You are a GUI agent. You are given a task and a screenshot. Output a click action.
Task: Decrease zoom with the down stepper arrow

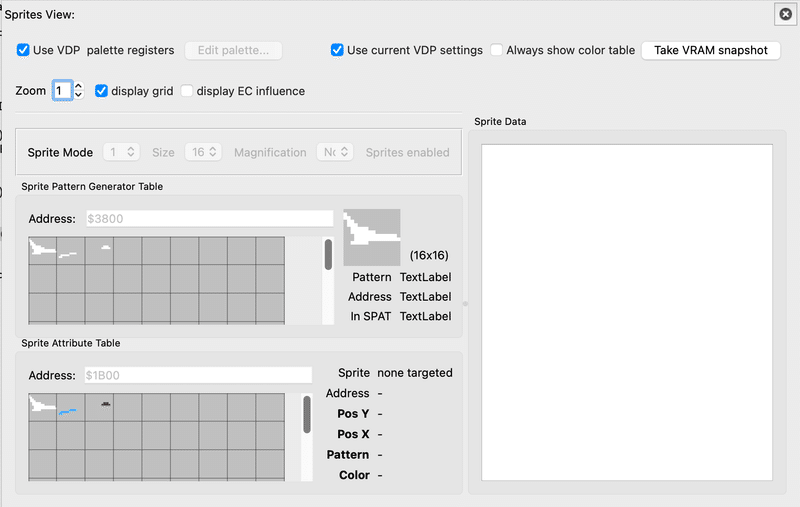point(79,95)
